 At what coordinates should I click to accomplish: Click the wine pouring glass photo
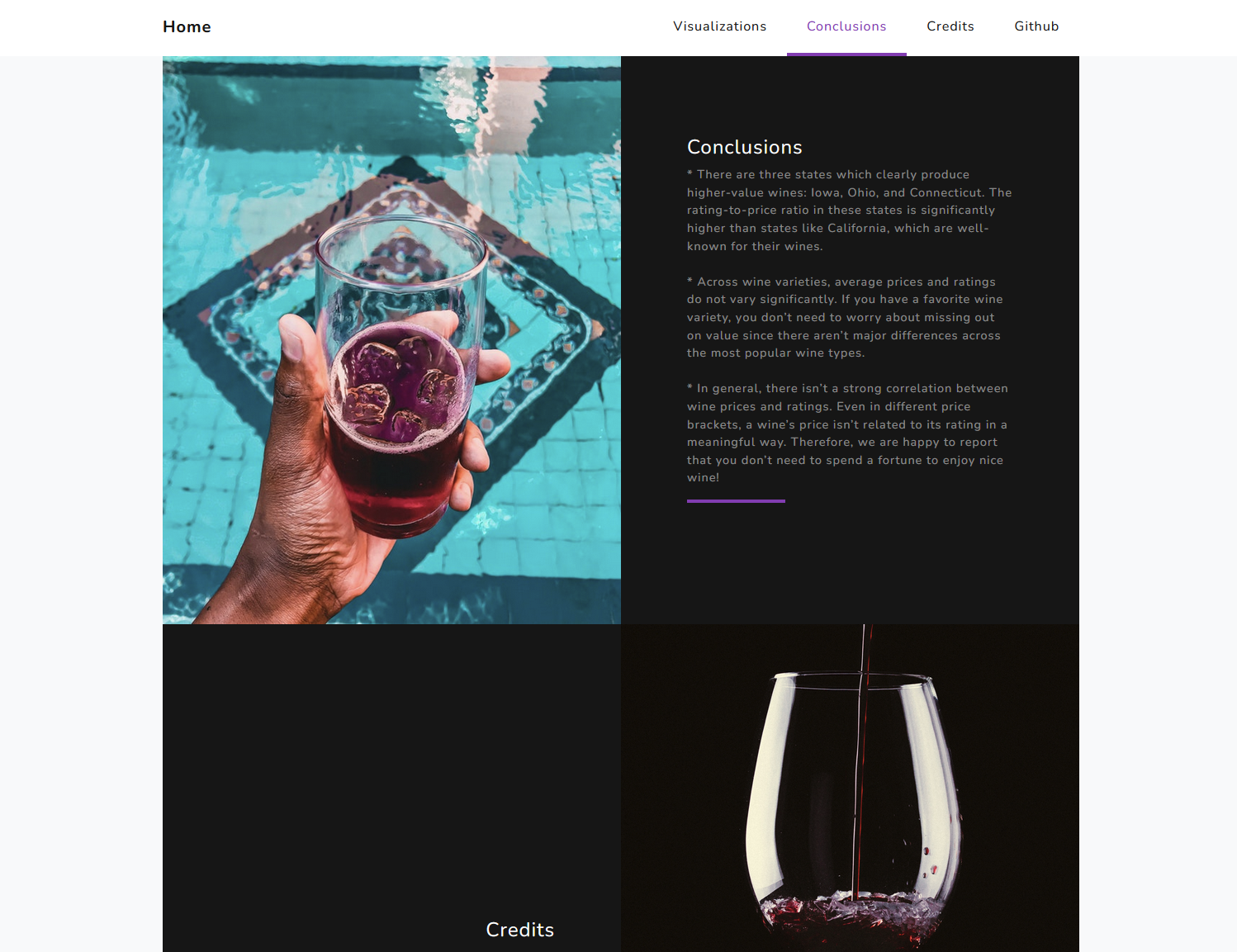tap(850, 789)
